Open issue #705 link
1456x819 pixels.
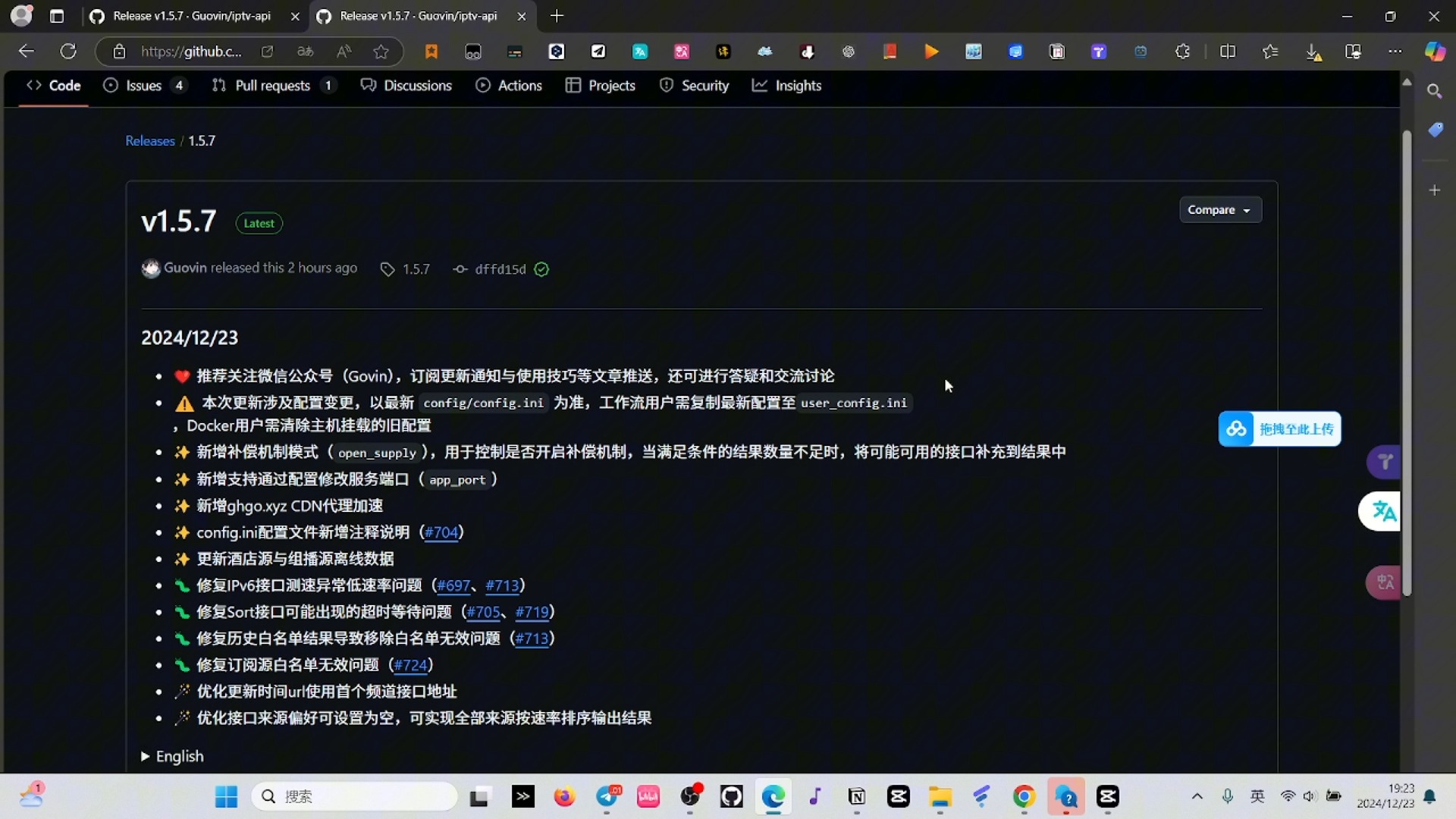(484, 613)
